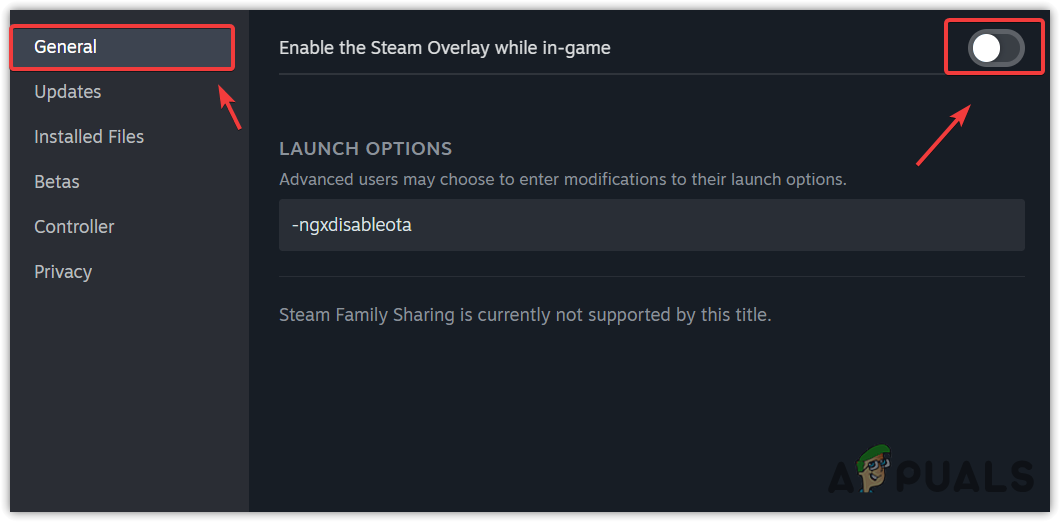Click the empty sidebar area below Privacy
Image resolution: width=1060 pixels, height=522 pixels.
(x=124, y=400)
